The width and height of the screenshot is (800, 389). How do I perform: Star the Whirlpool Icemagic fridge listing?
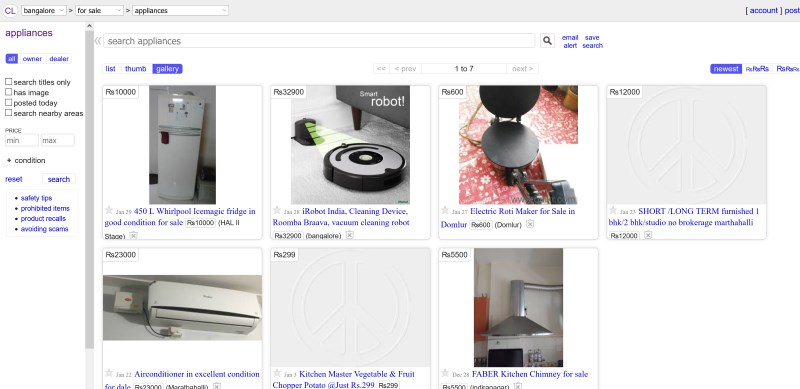pyautogui.click(x=109, y=210)
